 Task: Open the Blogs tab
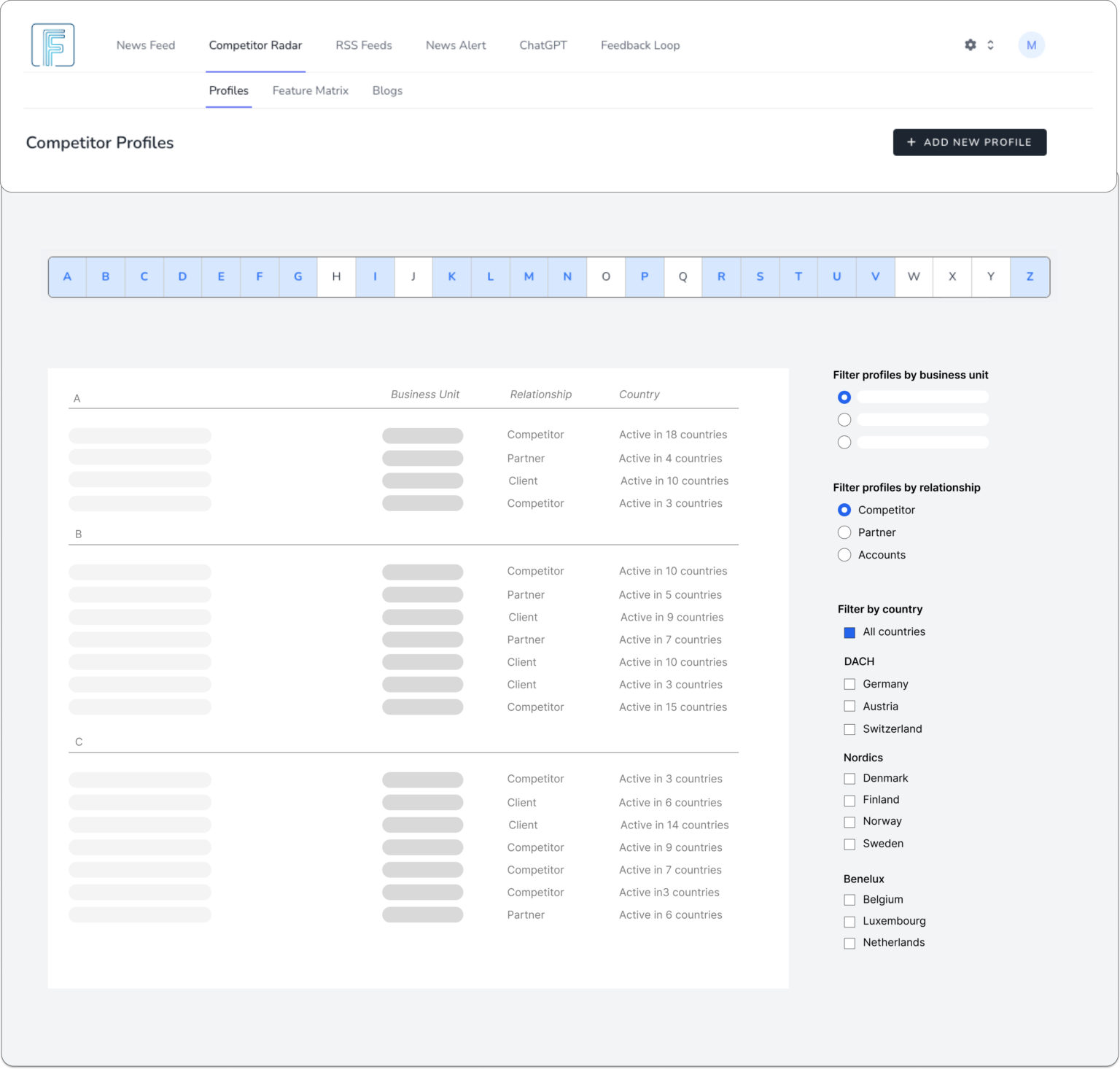[x=387, y=90]
